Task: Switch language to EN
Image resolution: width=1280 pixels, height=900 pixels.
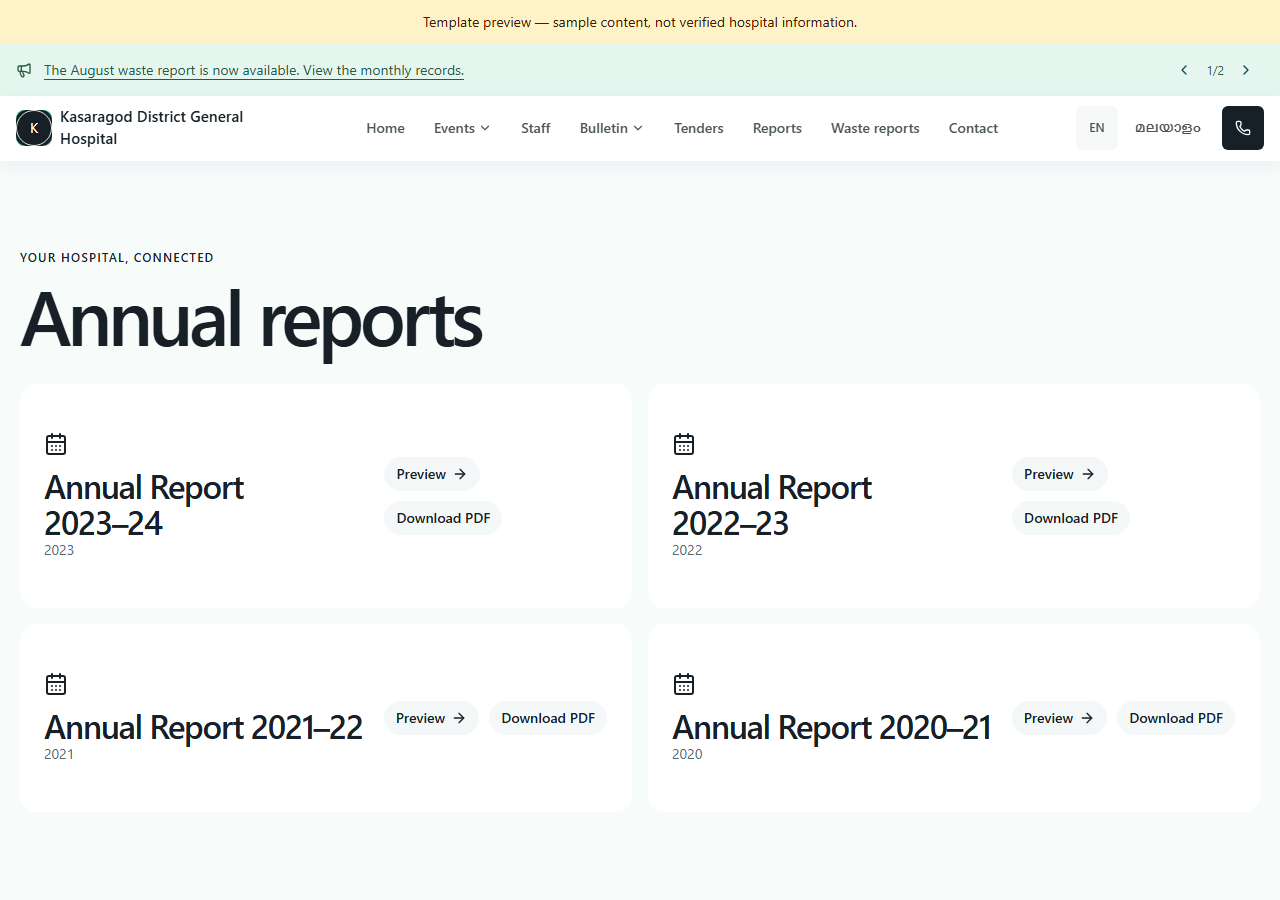Action: pyautogui.click(x=1097, y=128)
